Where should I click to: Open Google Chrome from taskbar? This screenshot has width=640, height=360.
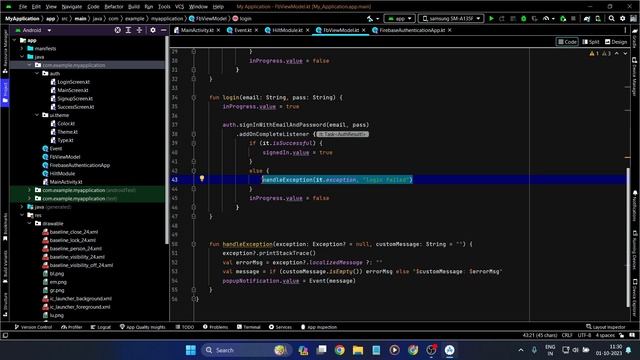coord(340,350)
